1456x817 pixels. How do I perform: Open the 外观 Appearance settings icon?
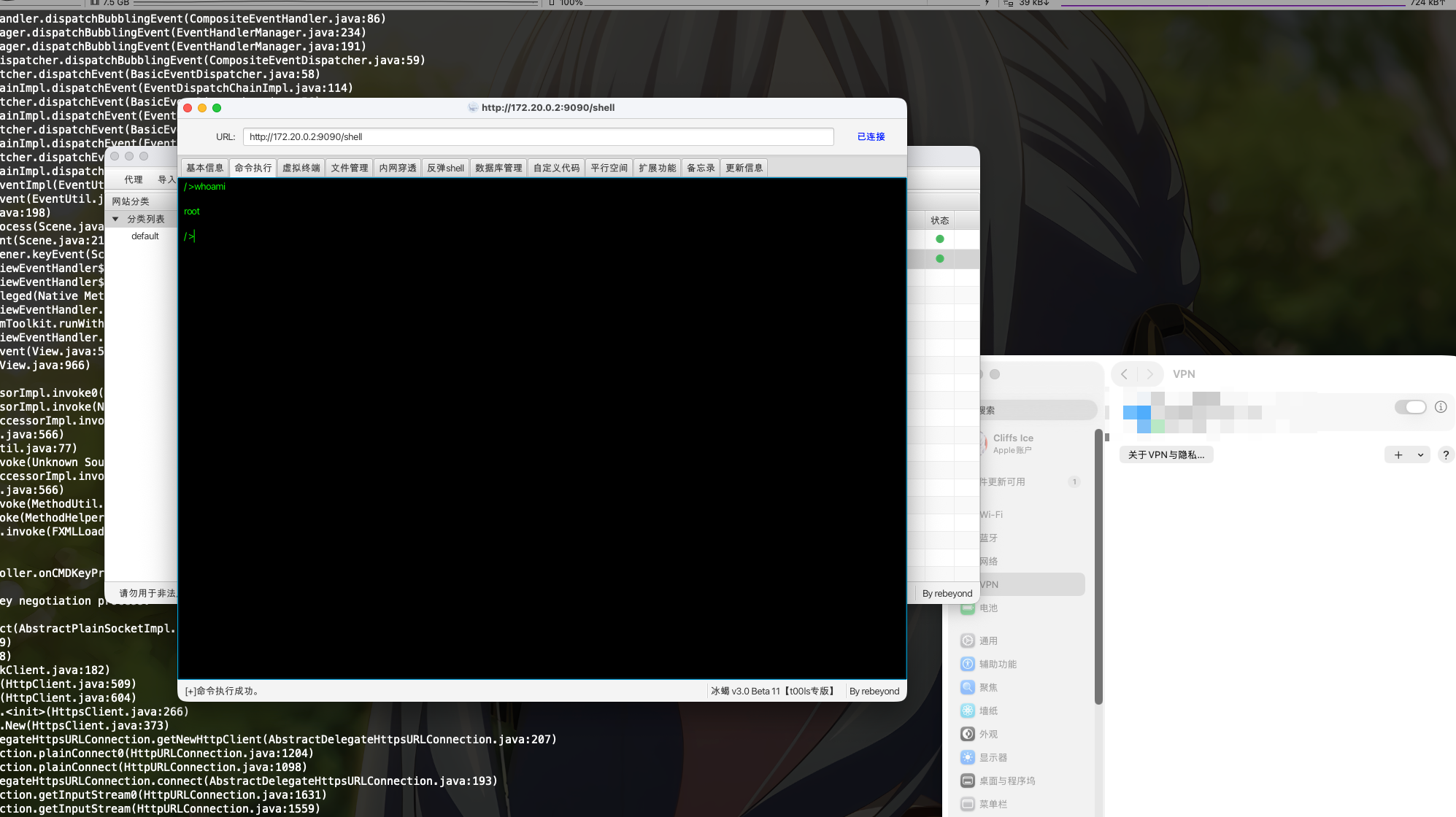(968, 734)
